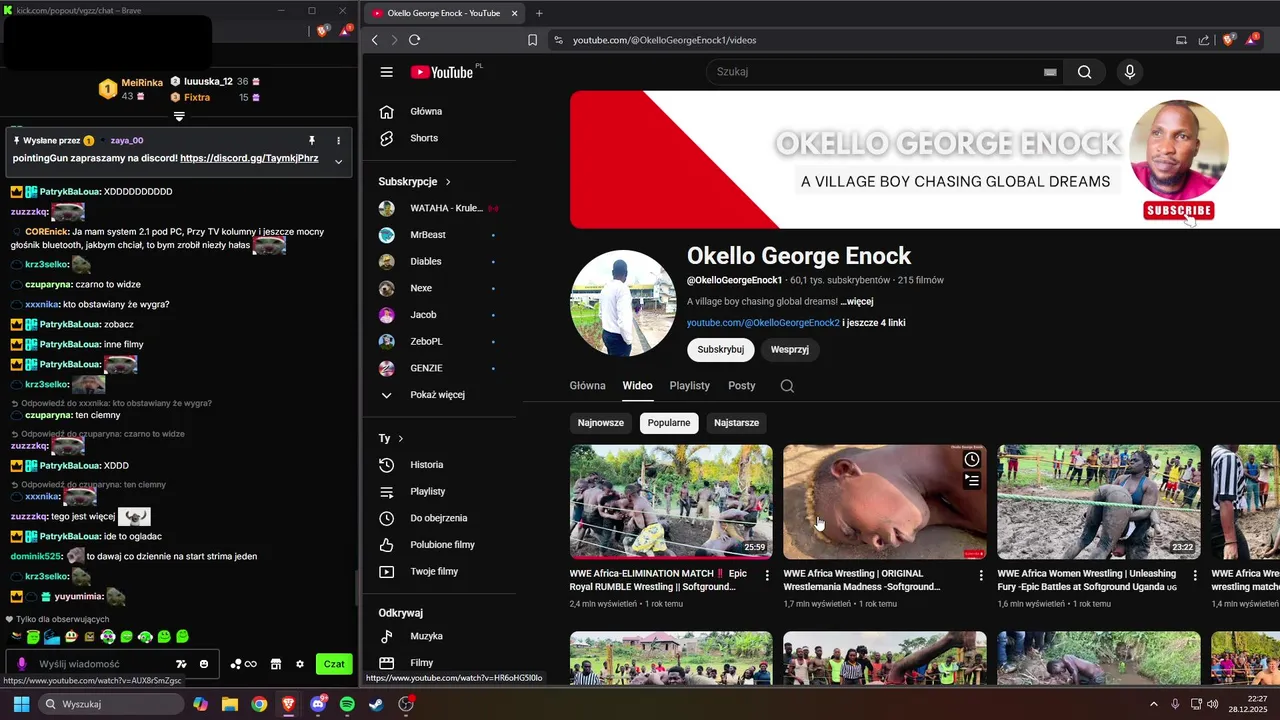Open Discord from the taskbar

click(318, 704)
